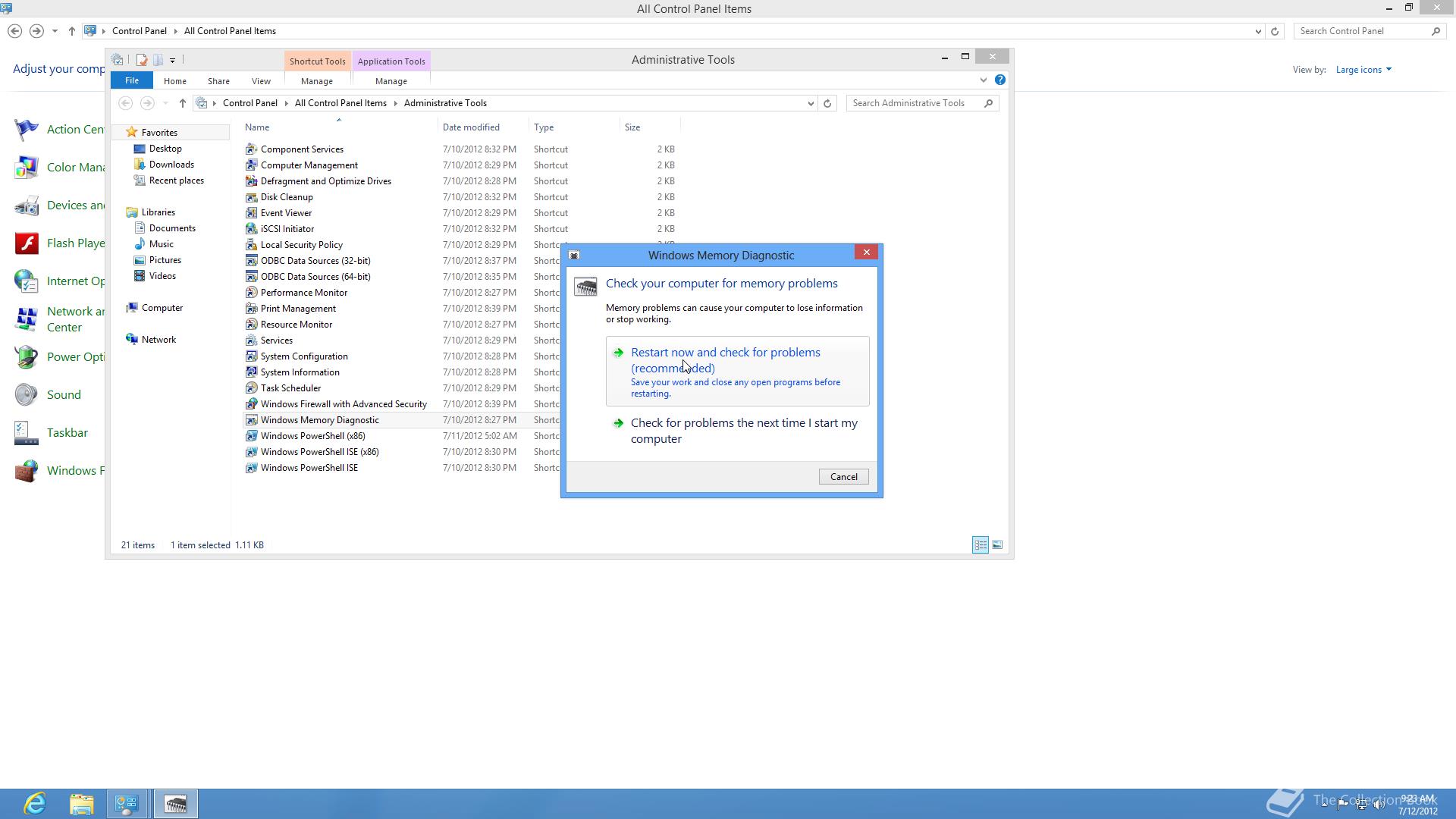The image size is (1456, 819).
Task: Open the Customize Quick Access Toolbar dropdown
Action: [172, 60]
